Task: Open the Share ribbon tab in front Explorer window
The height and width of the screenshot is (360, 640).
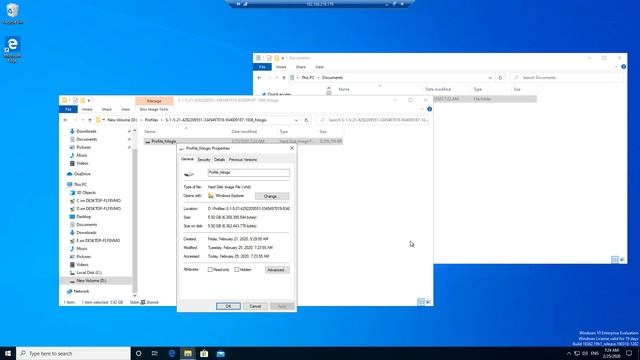Action: [107, 109]
